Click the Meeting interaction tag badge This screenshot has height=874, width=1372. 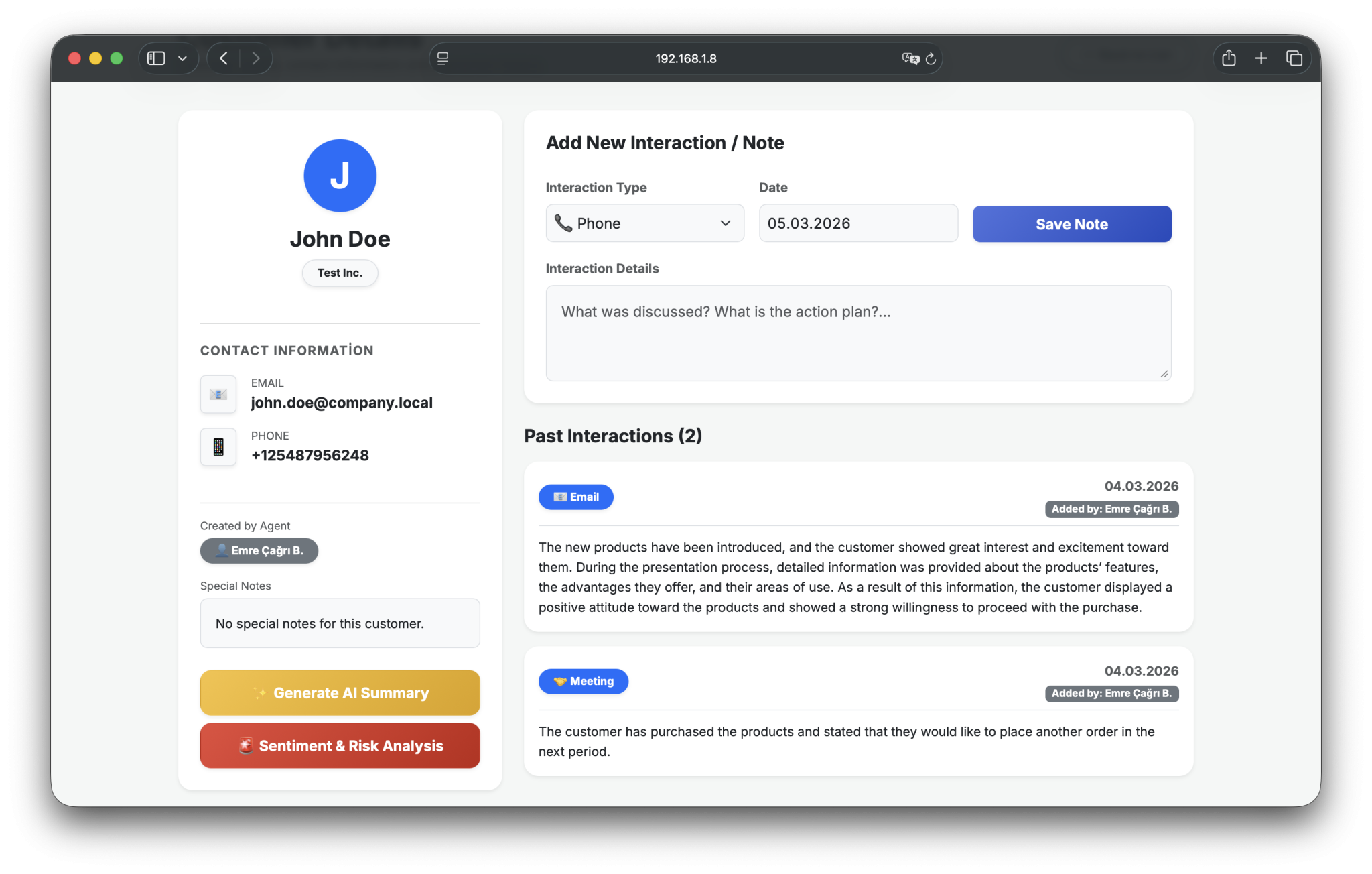[583, 681]
